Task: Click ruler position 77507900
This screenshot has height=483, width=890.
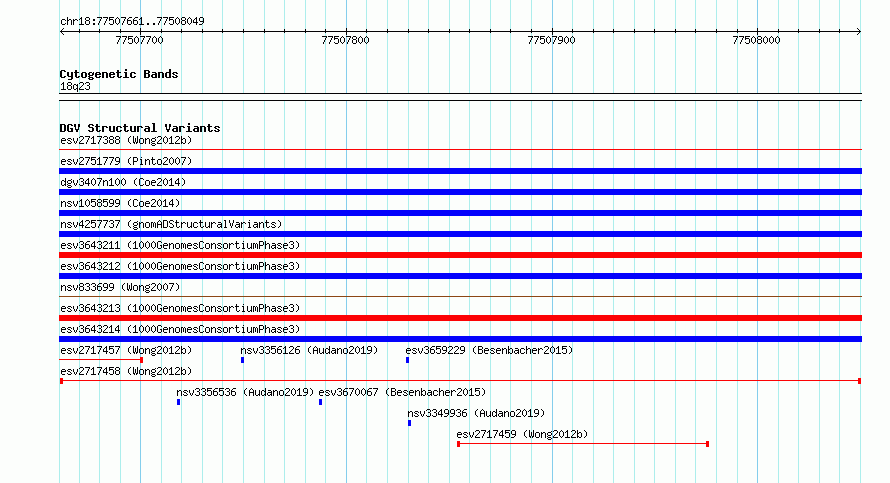Action: [551, 40]
